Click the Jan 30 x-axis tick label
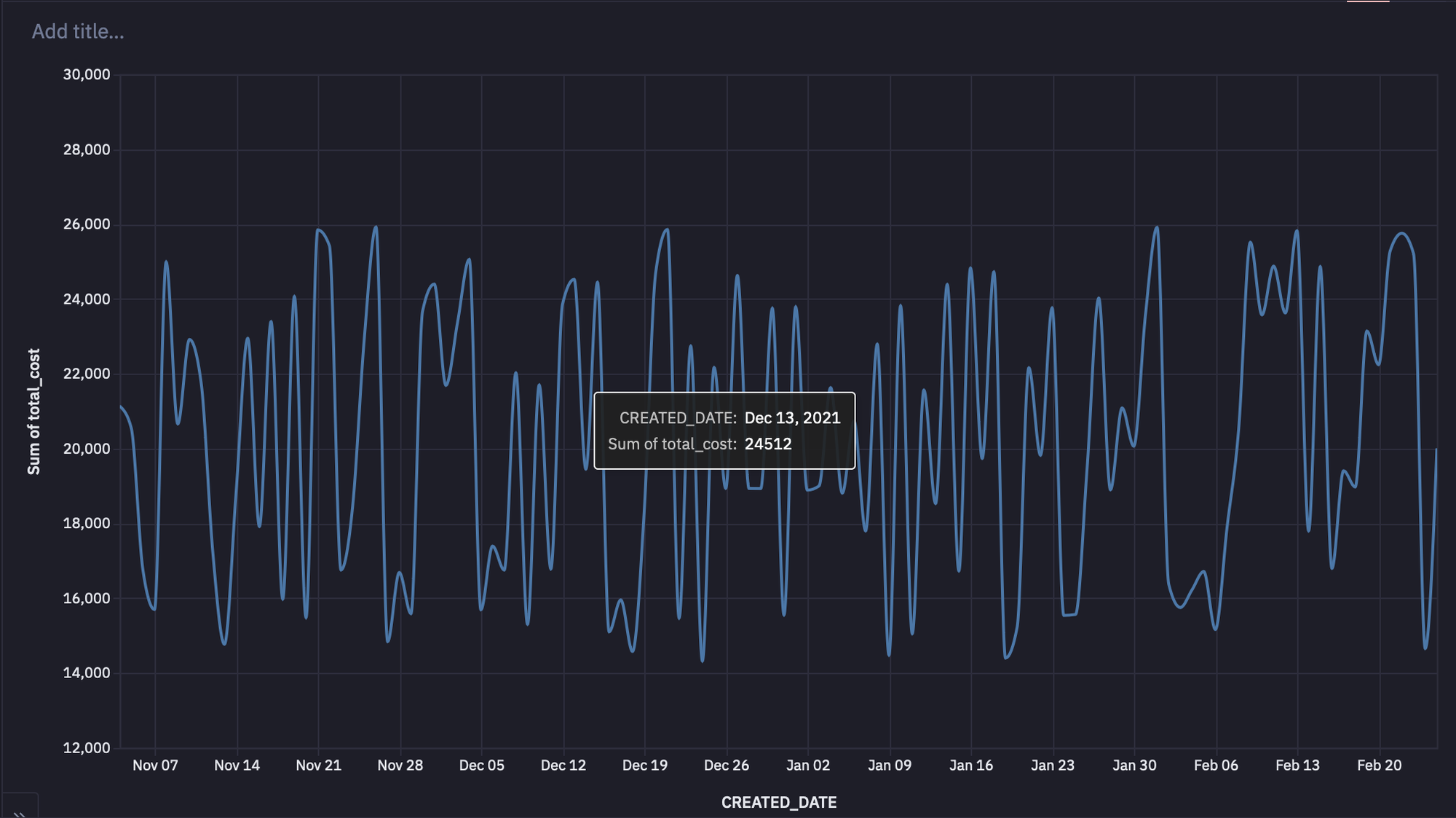Screen dimensions: 1456x818 (x=1133, y=765)
